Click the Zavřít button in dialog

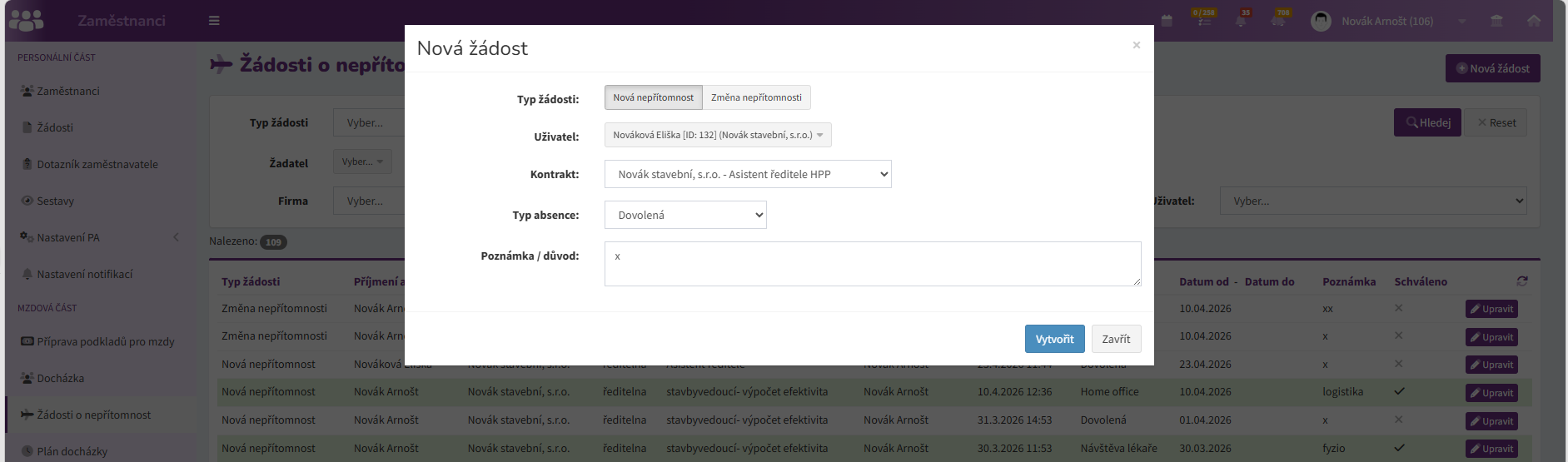pyautogui.click(x=1116, y=339)
